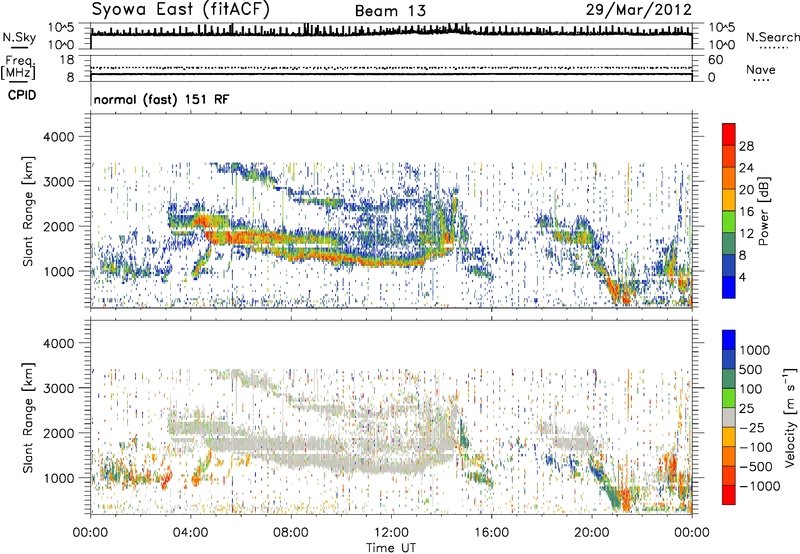Click the 'Syowa East (fitACF)' title

click(x=181, y=10)
